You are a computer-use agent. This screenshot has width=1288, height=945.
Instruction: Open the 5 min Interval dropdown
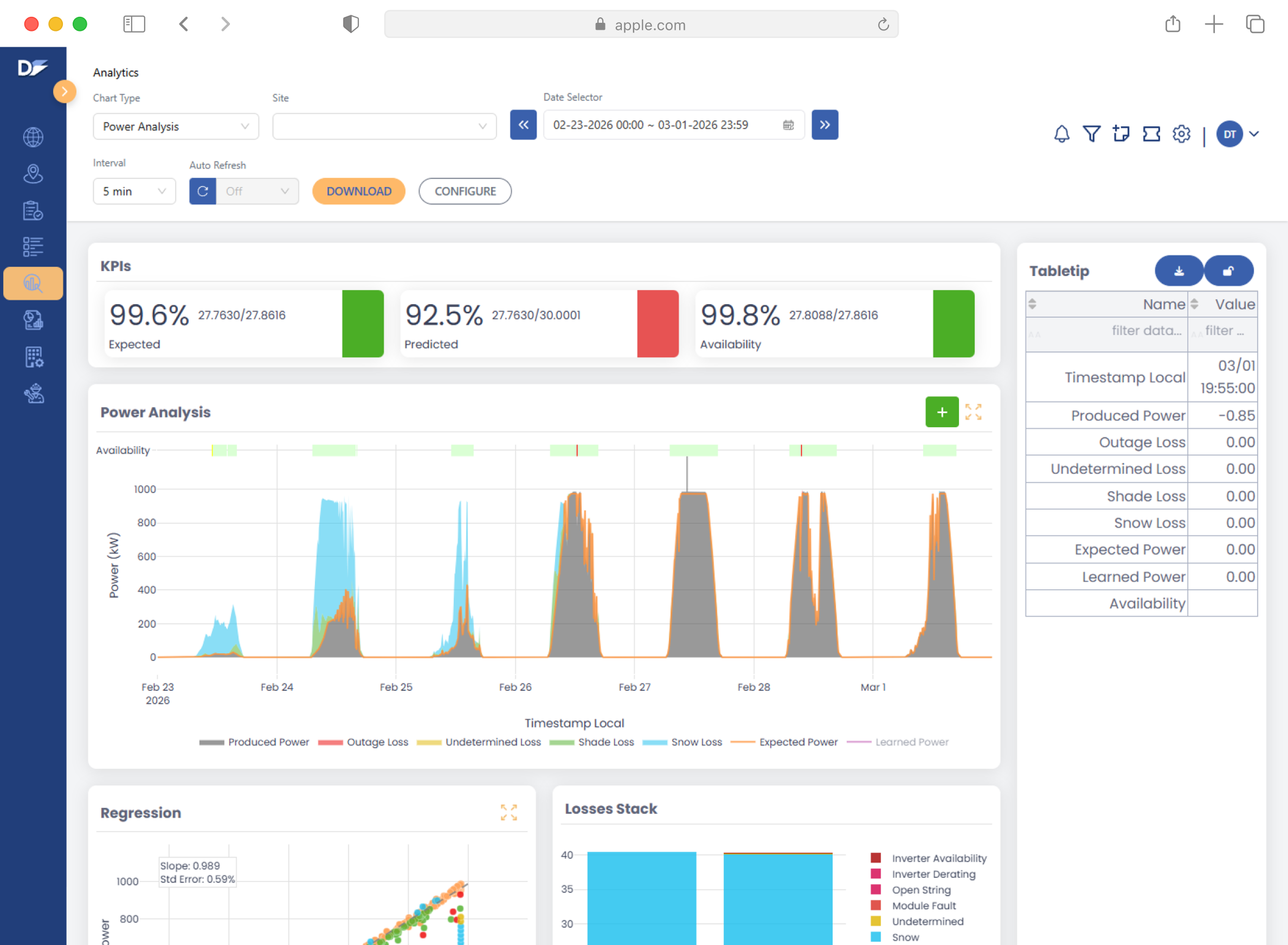click(134, 191)
